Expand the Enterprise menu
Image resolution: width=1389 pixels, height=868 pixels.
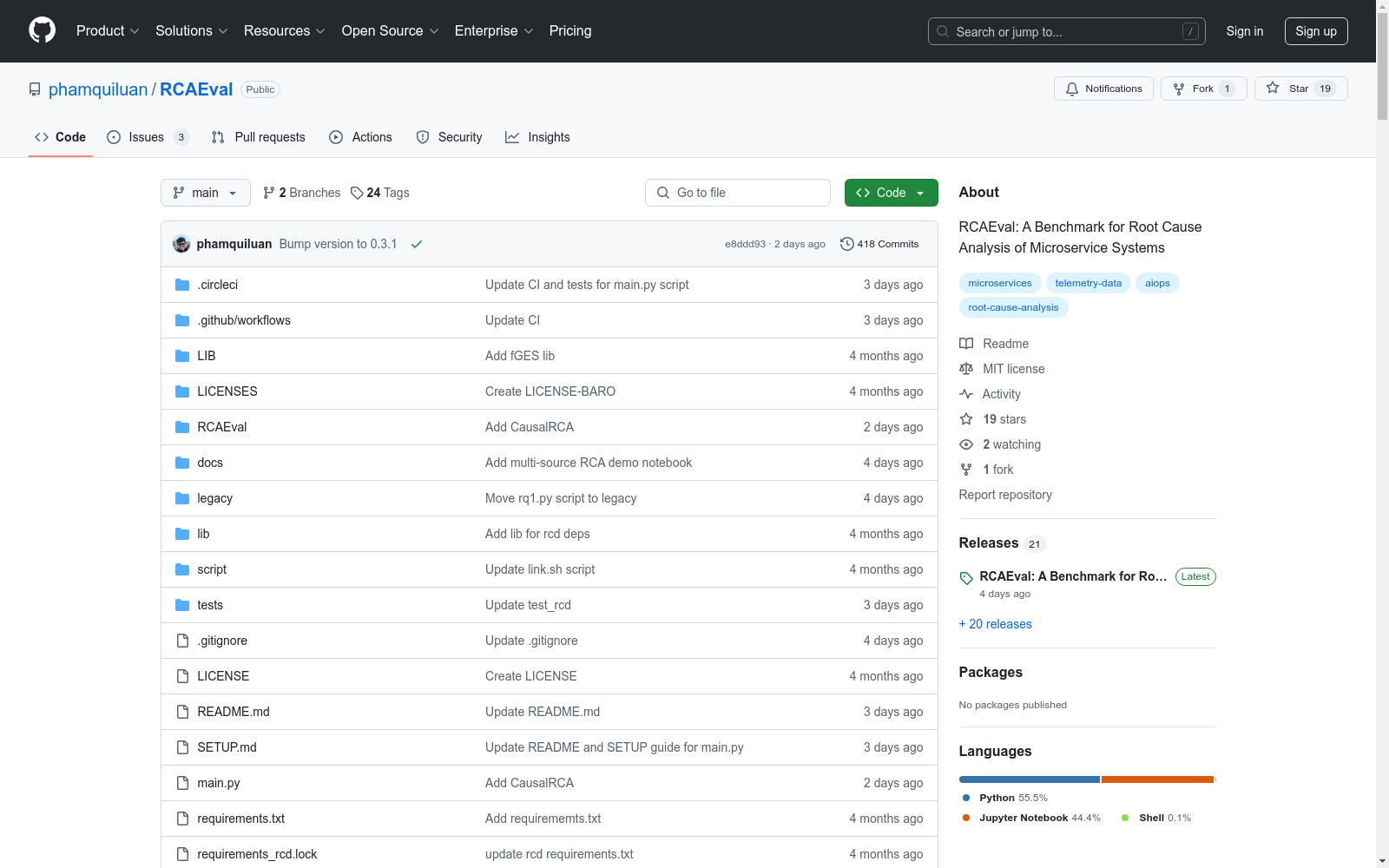[494, 30]
